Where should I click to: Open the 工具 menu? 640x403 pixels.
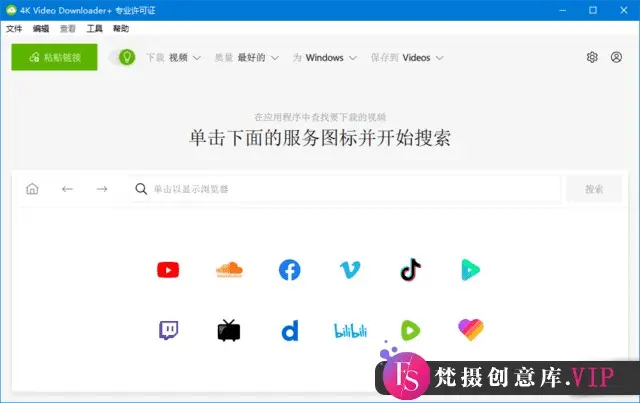pyautogui.click(x=94, y=29)
